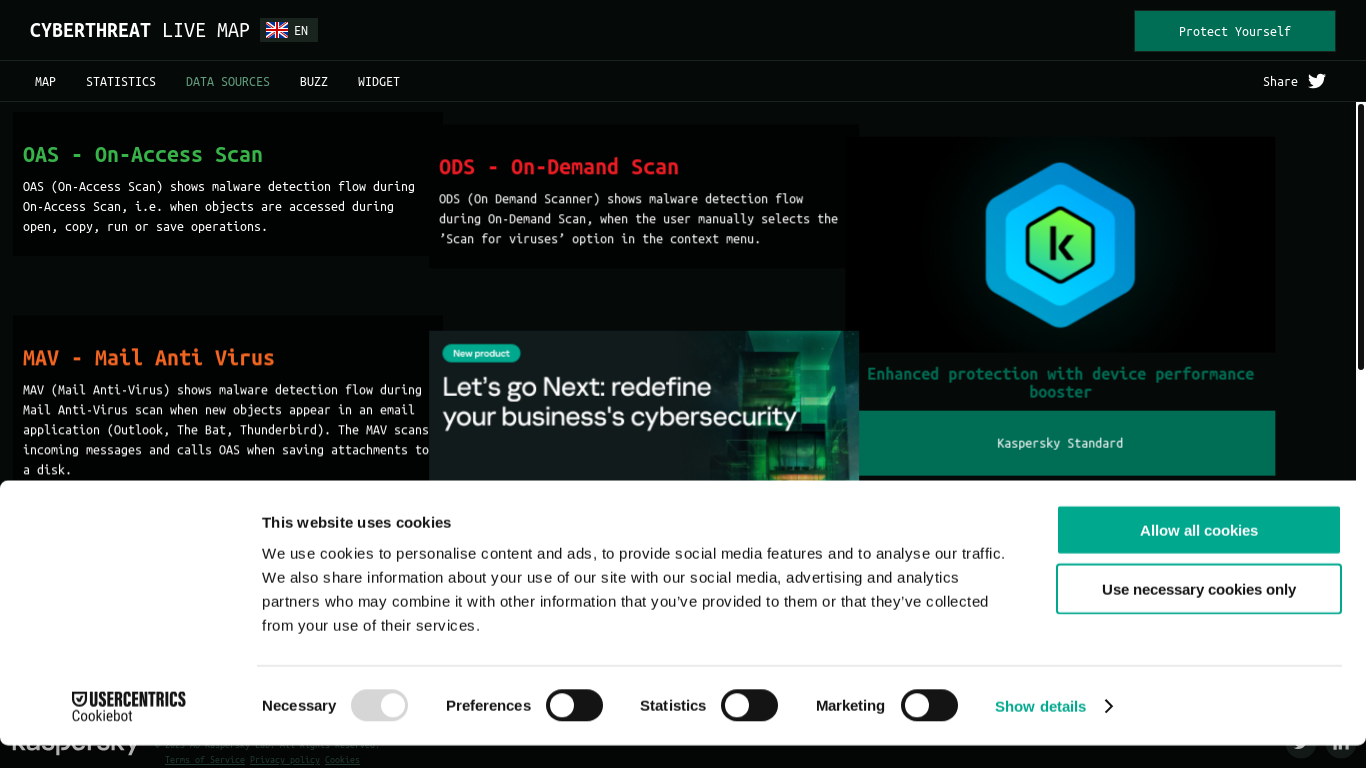Click the Kaspersky Standard button
The width and height of the screenshot is (1366, 768).
pyautogui.click(x=1060, y=443)
